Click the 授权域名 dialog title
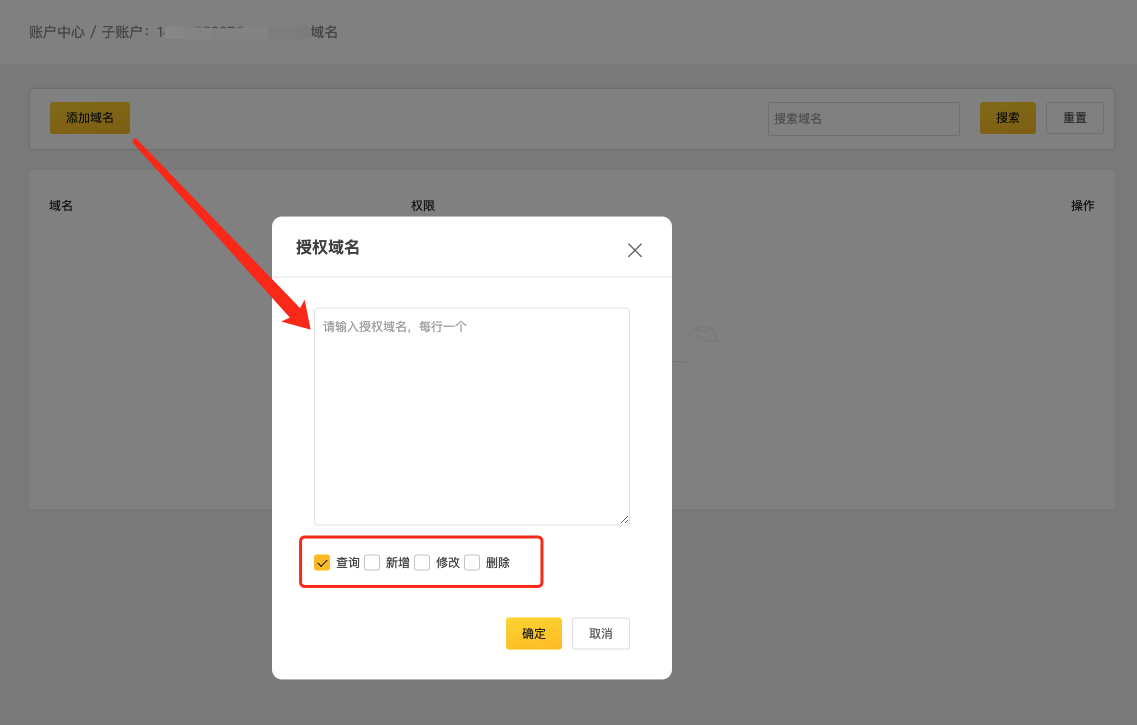This screenshot has width=1137, height=725. pyautogui.click(x=328, y=248)
